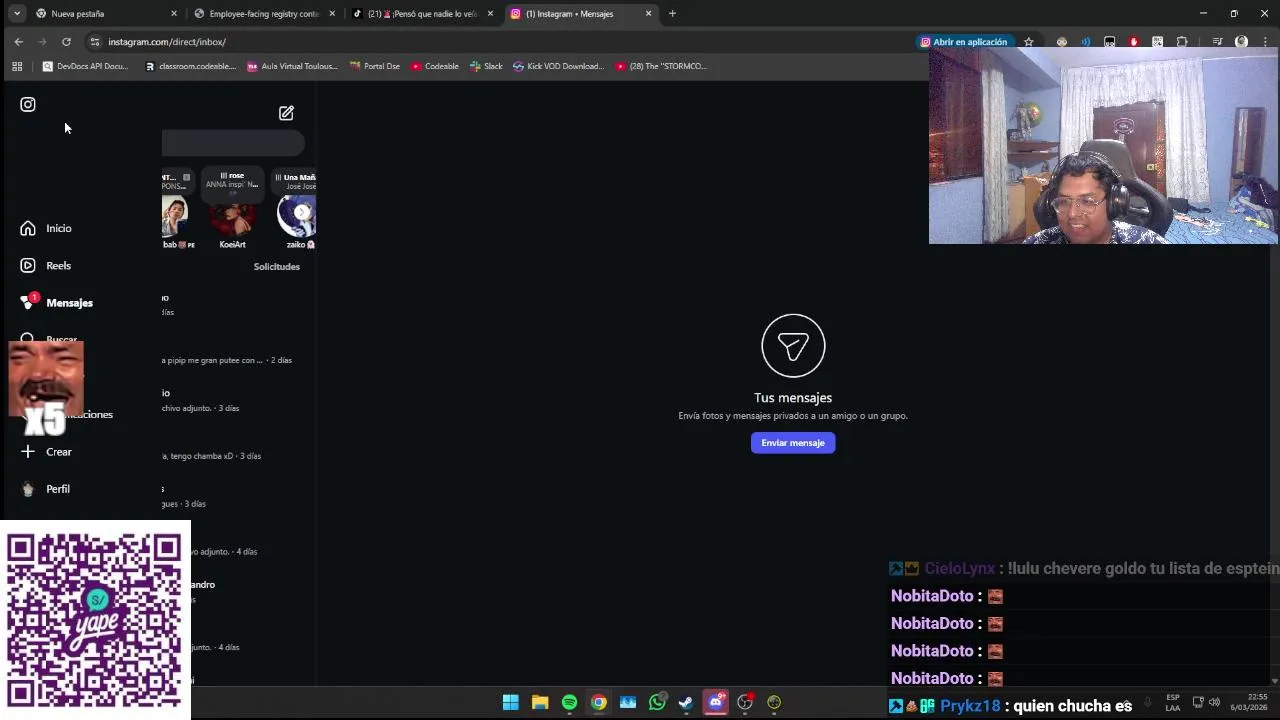Open Slack bookmark

tap(485, 66)
